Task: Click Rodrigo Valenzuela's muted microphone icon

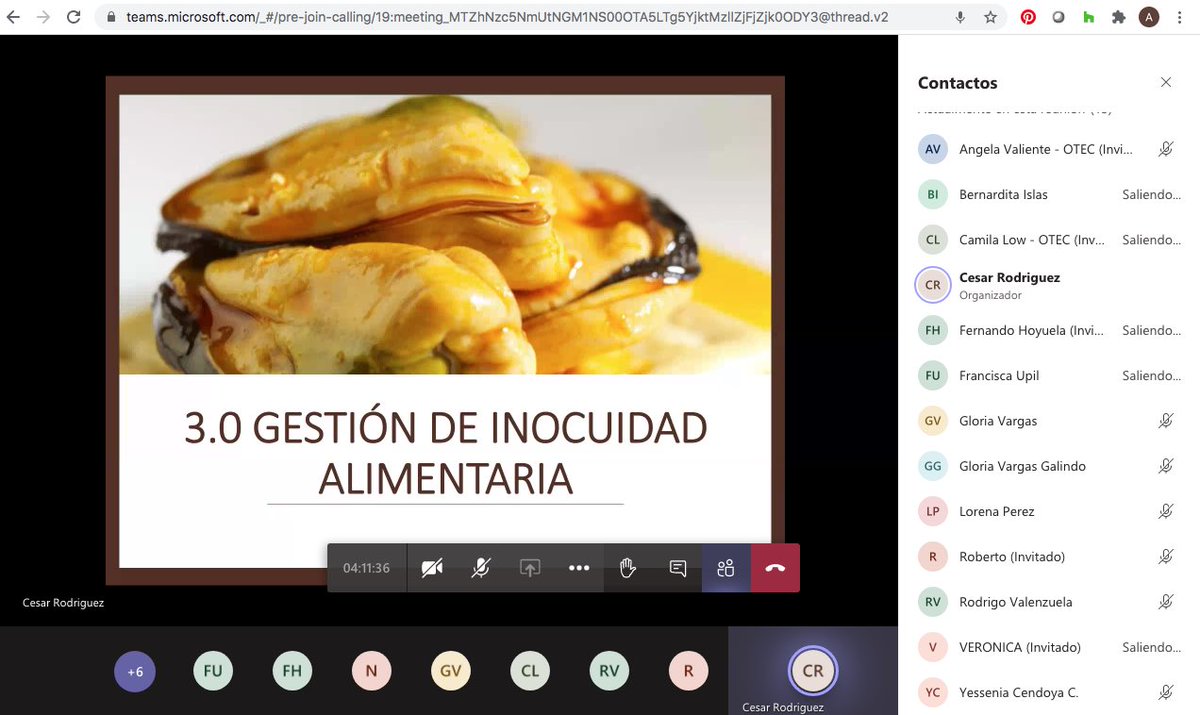Action: (1165, 602)
